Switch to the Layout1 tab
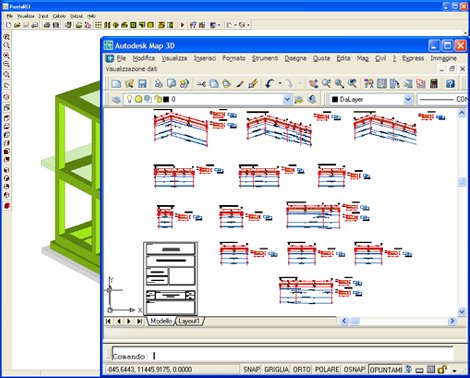The width and height of the screenshot is (470, 378). tap(189, 321)
